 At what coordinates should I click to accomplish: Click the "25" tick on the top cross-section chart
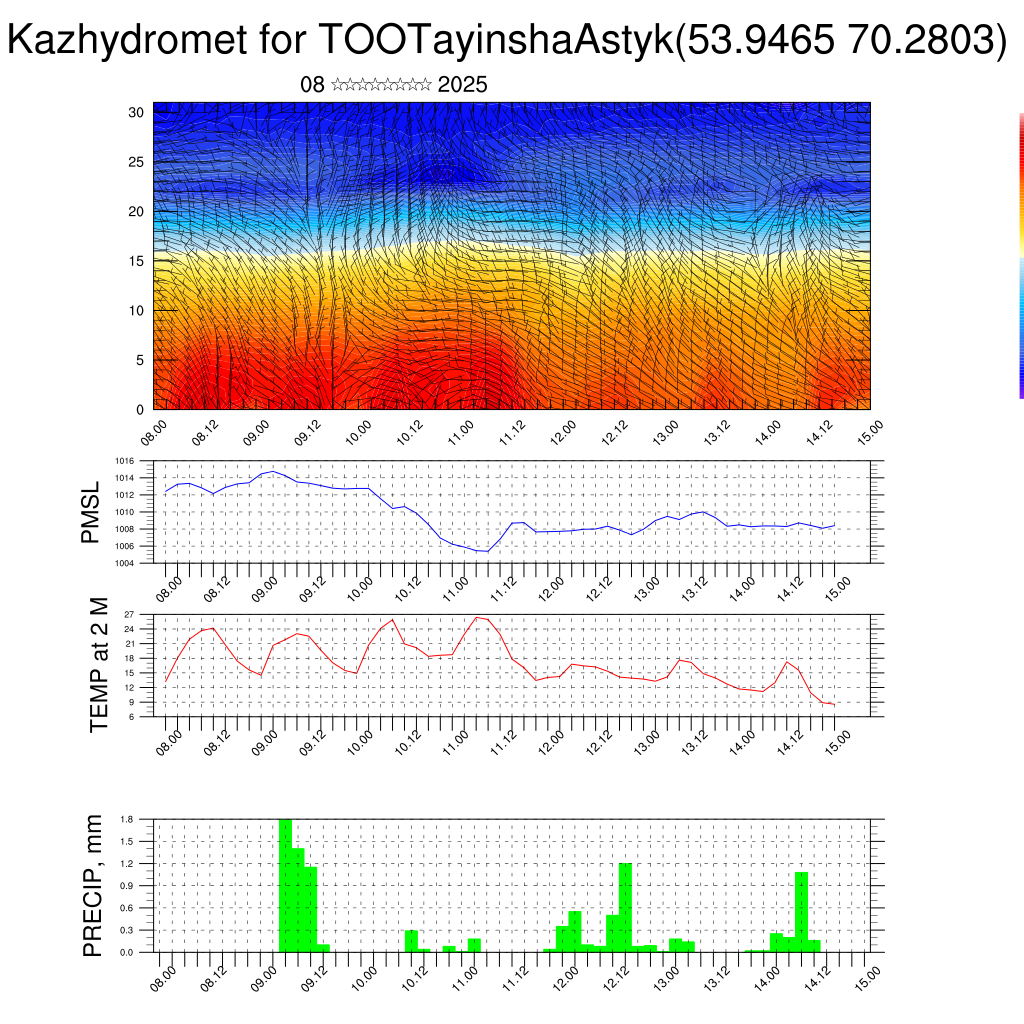pyautogui.click(x=136, y=162)
